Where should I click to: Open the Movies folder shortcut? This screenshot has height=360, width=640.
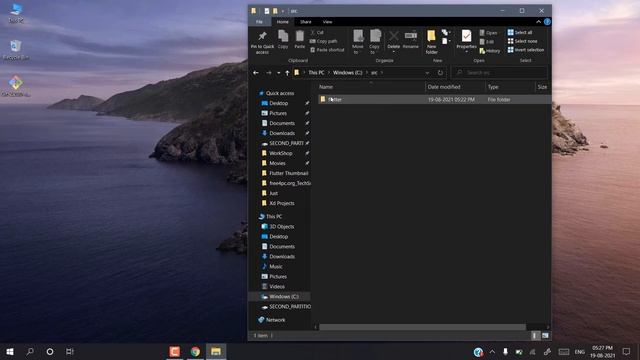coord(277,163)
